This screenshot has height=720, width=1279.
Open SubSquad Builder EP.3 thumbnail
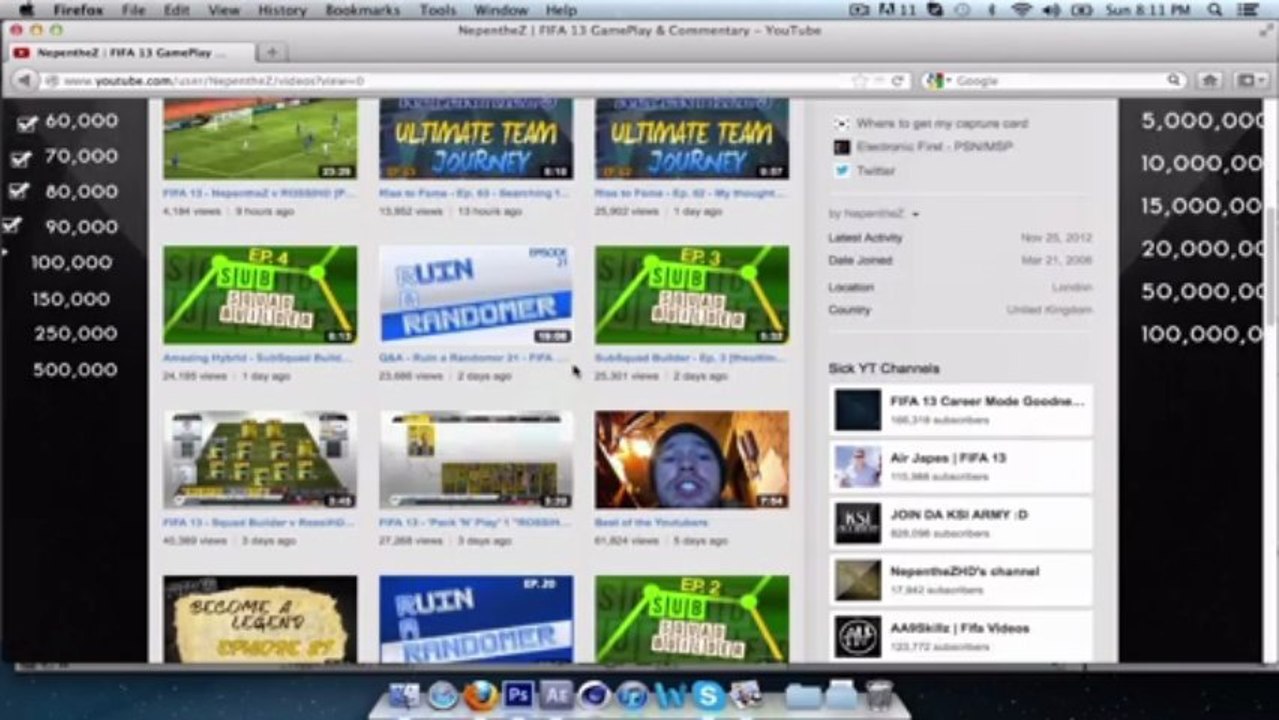(x=692, y=295)
